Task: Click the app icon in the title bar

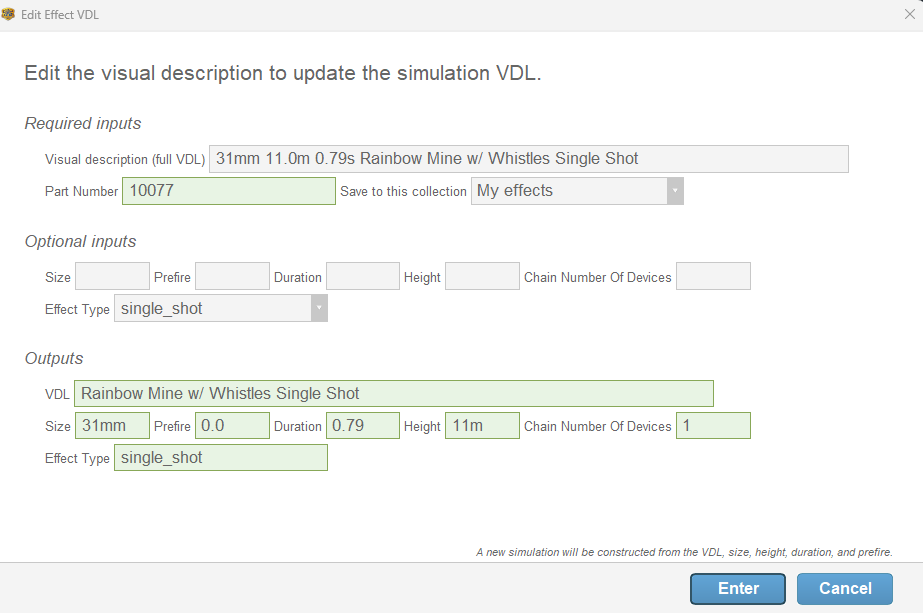Action: point(8,15)
